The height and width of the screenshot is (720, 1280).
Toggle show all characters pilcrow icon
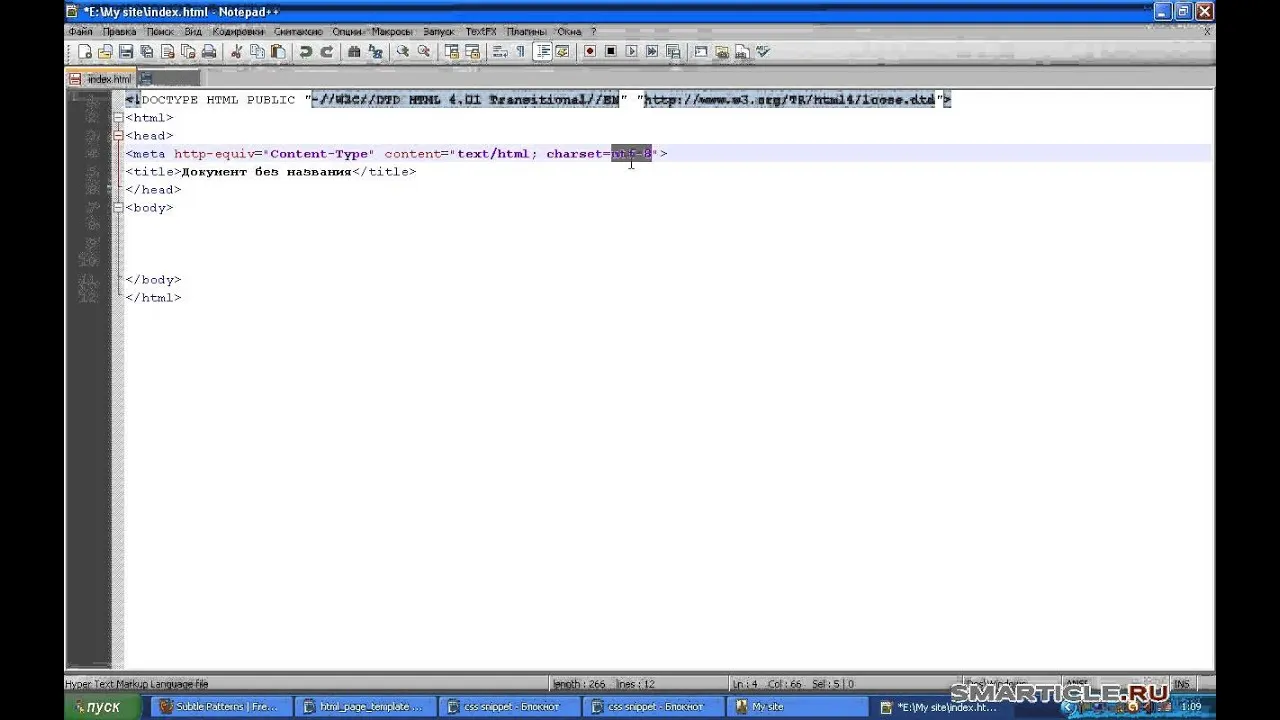point(520,52)
